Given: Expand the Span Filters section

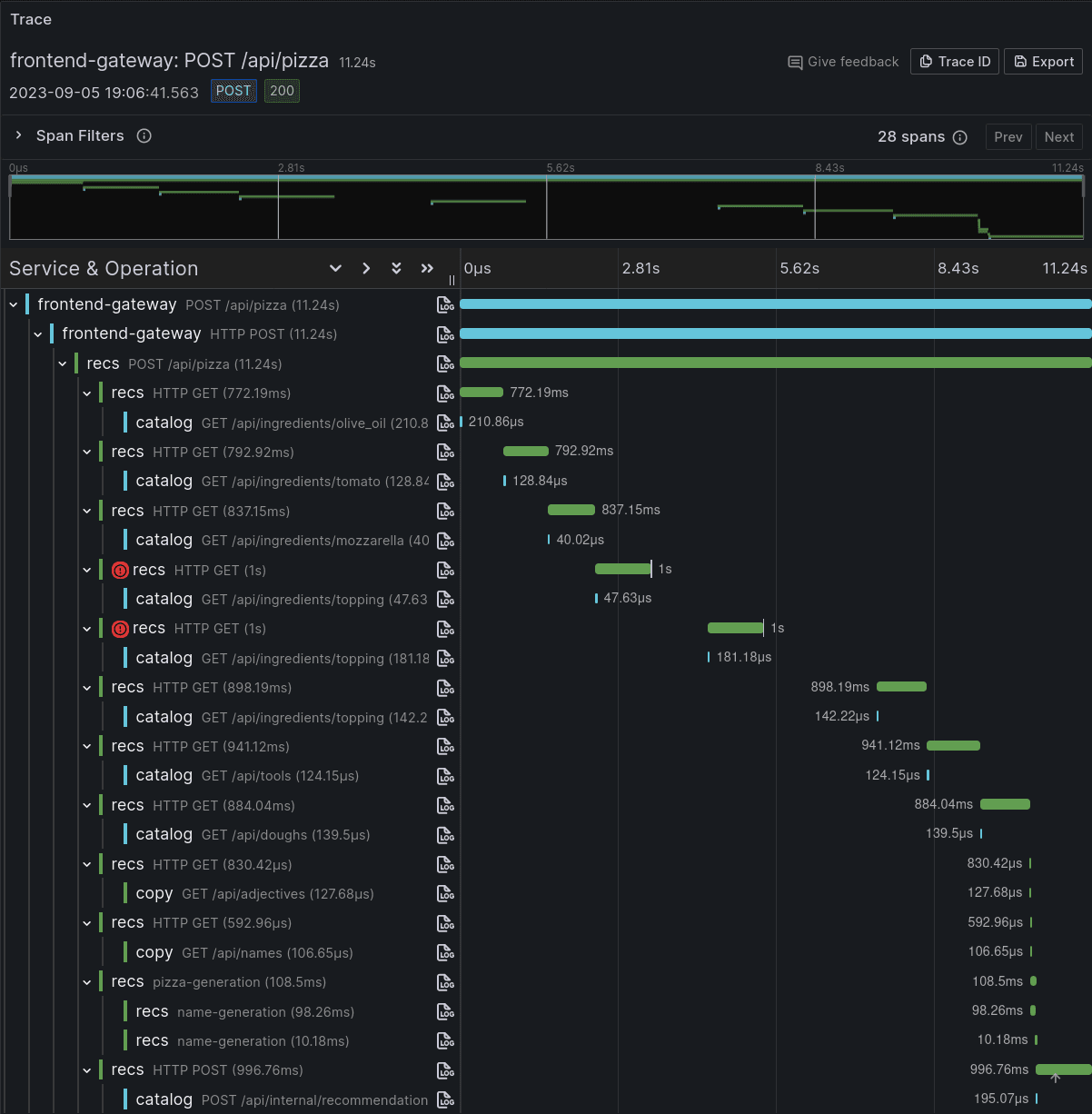Looking at the screenshot, I should coord(17,135).
